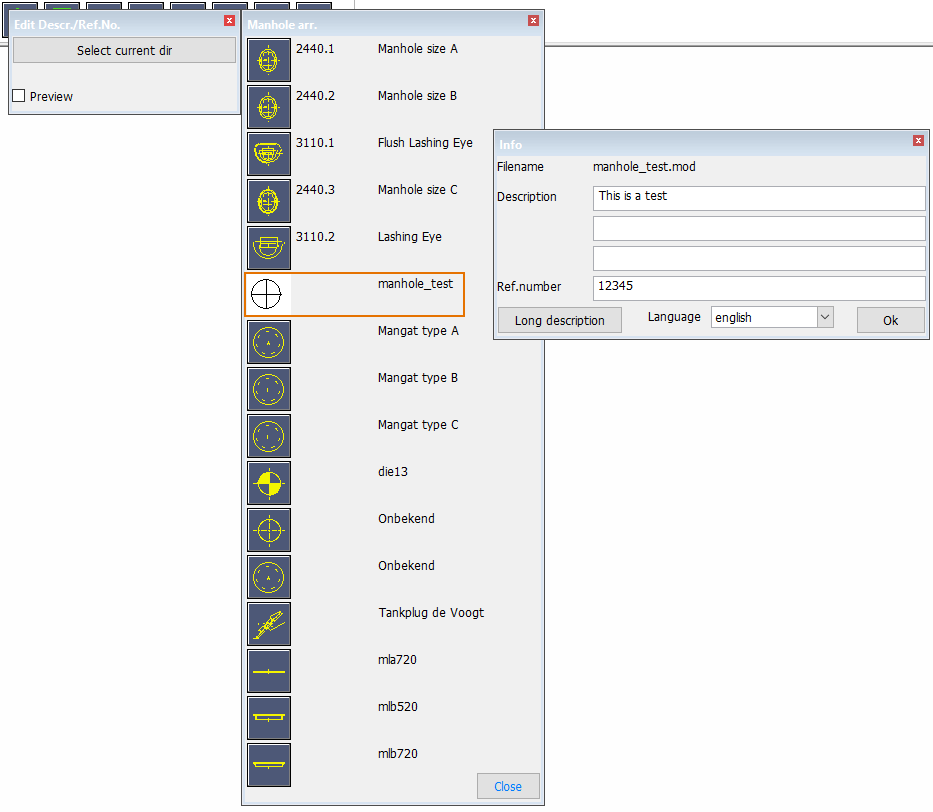Close the Info dialog window
This screenshot has width=933, height=812.
918,141
